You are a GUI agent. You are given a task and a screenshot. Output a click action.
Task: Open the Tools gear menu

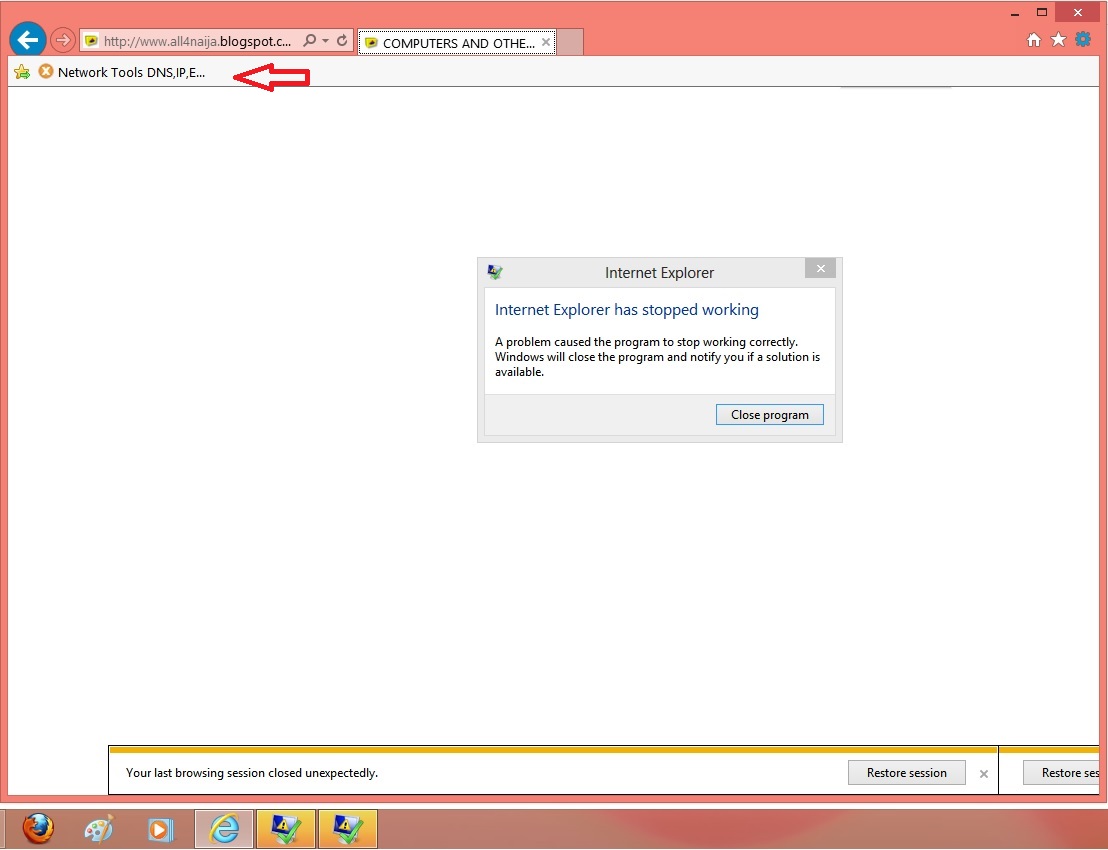(x=1083, y=39)
